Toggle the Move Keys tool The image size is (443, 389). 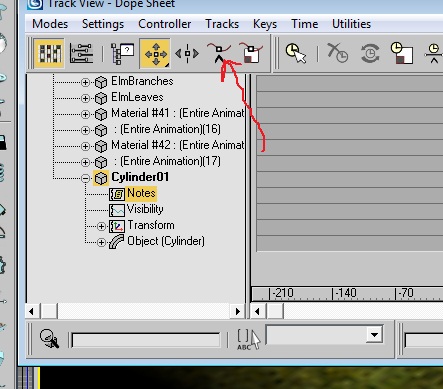pos(155,53)
